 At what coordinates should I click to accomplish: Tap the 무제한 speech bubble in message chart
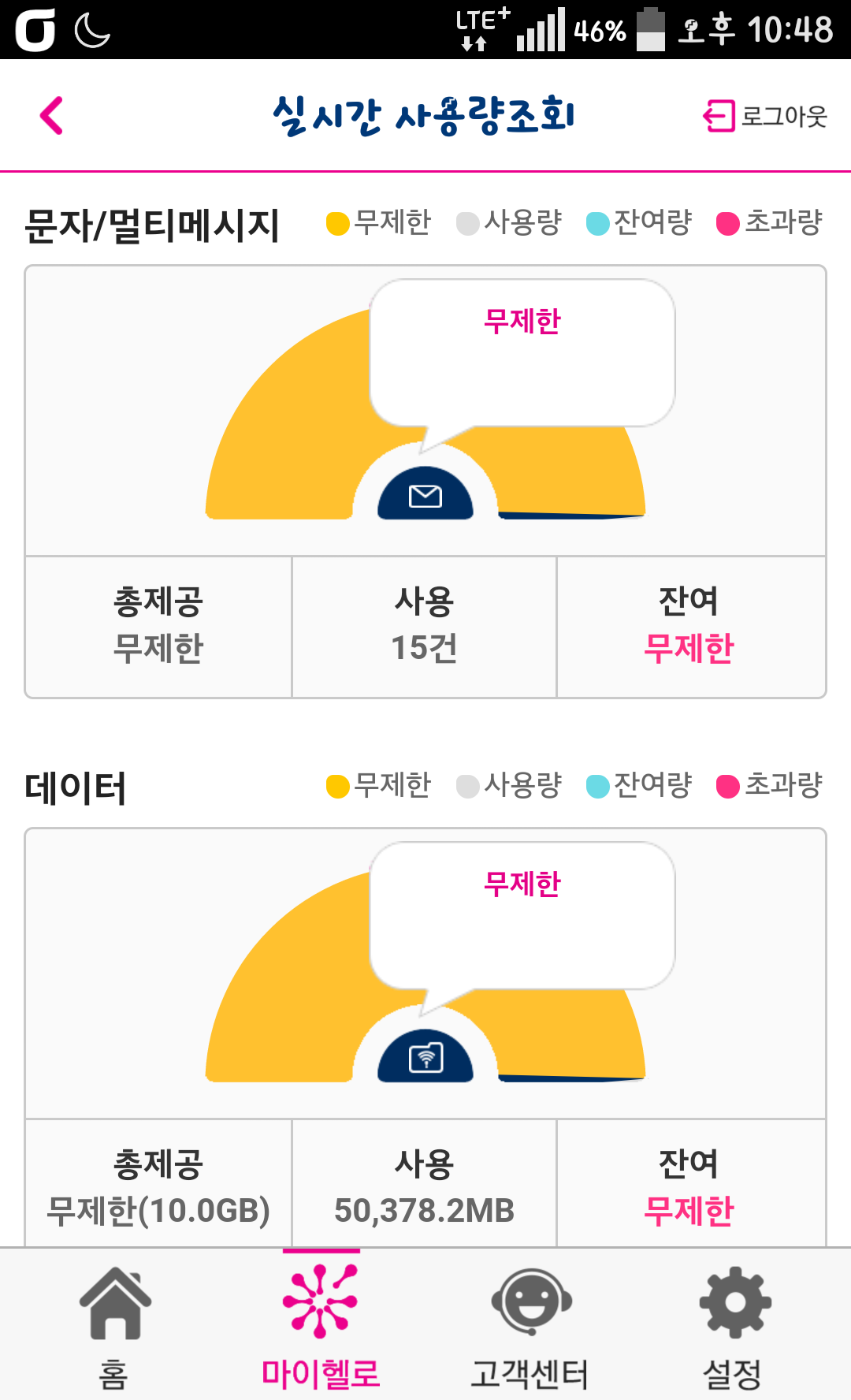522,352
